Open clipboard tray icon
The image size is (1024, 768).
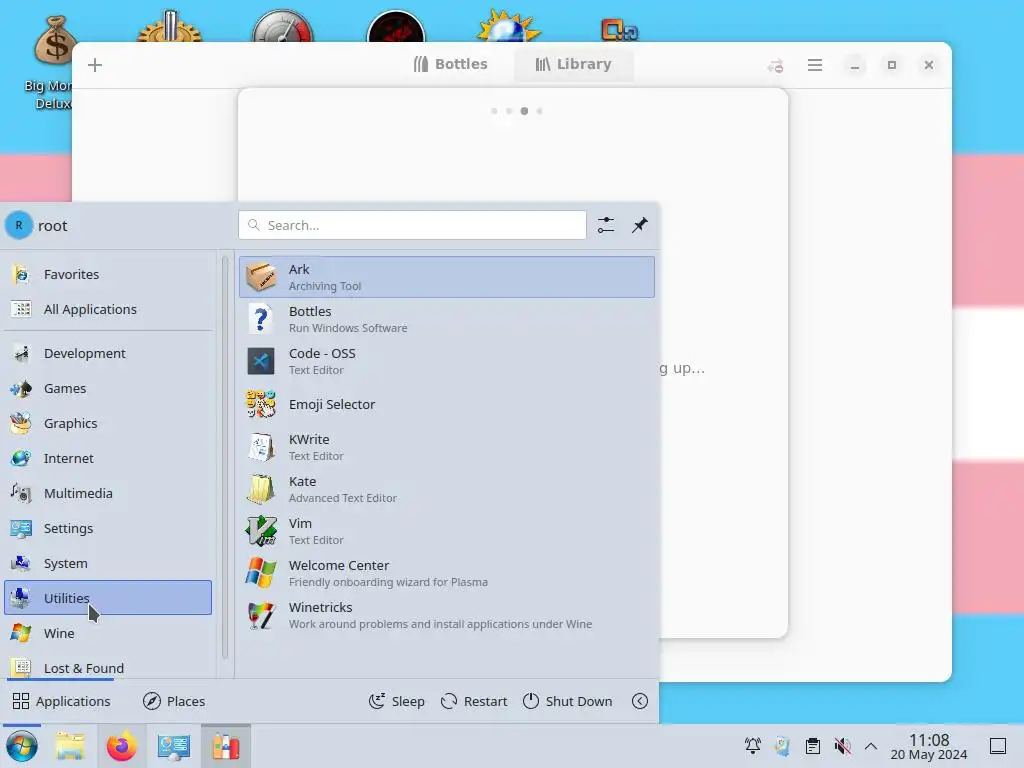click(x=812, y=746)
